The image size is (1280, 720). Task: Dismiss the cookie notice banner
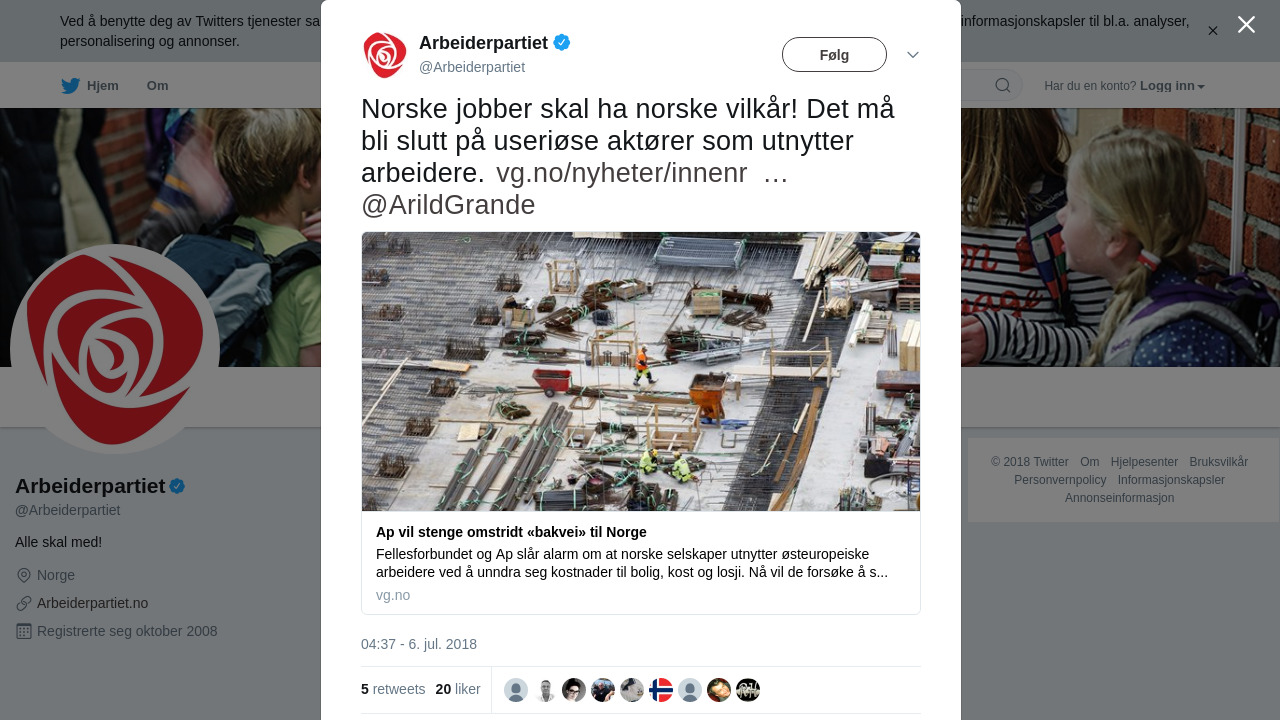(x=1213, y=31)
